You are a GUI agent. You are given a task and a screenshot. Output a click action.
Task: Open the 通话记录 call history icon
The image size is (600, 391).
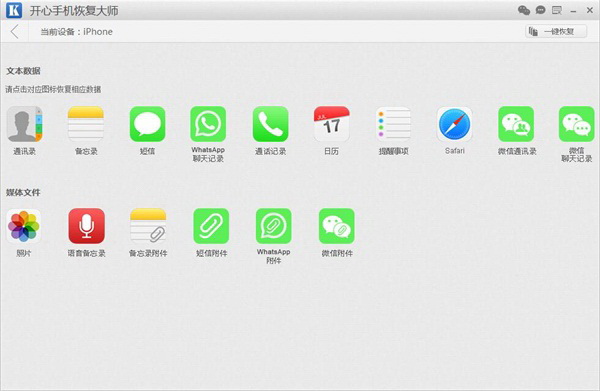[x=271, y=124]
